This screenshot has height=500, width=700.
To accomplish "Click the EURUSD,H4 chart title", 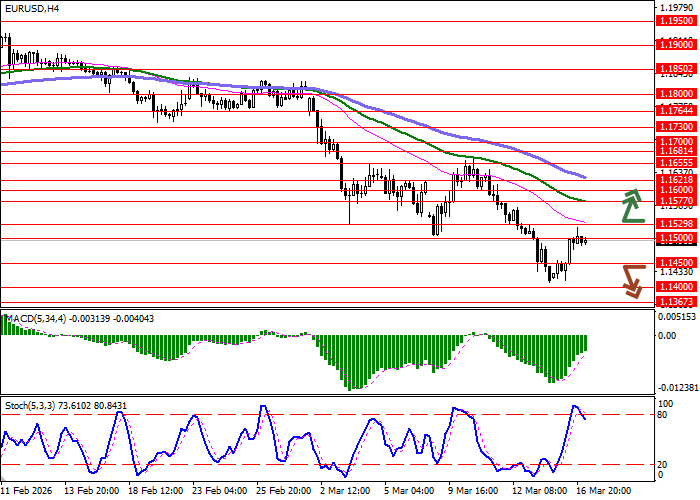I will (30, 8).
